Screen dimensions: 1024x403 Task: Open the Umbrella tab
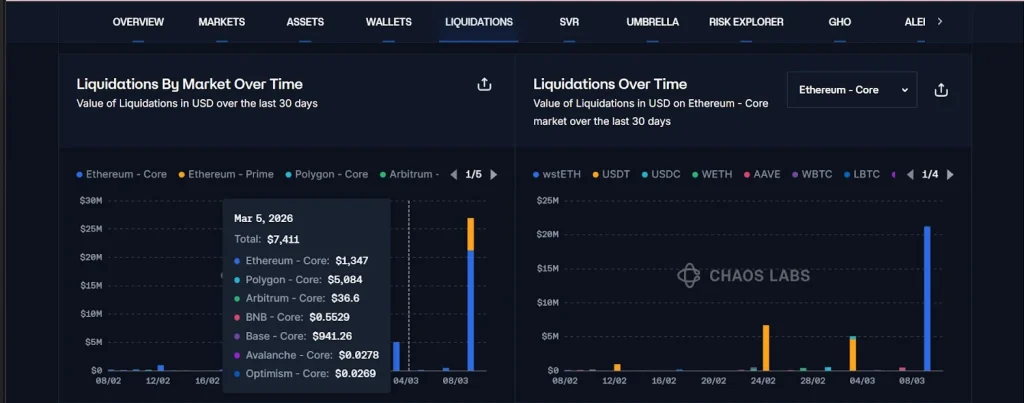click(x=652, y=22)
